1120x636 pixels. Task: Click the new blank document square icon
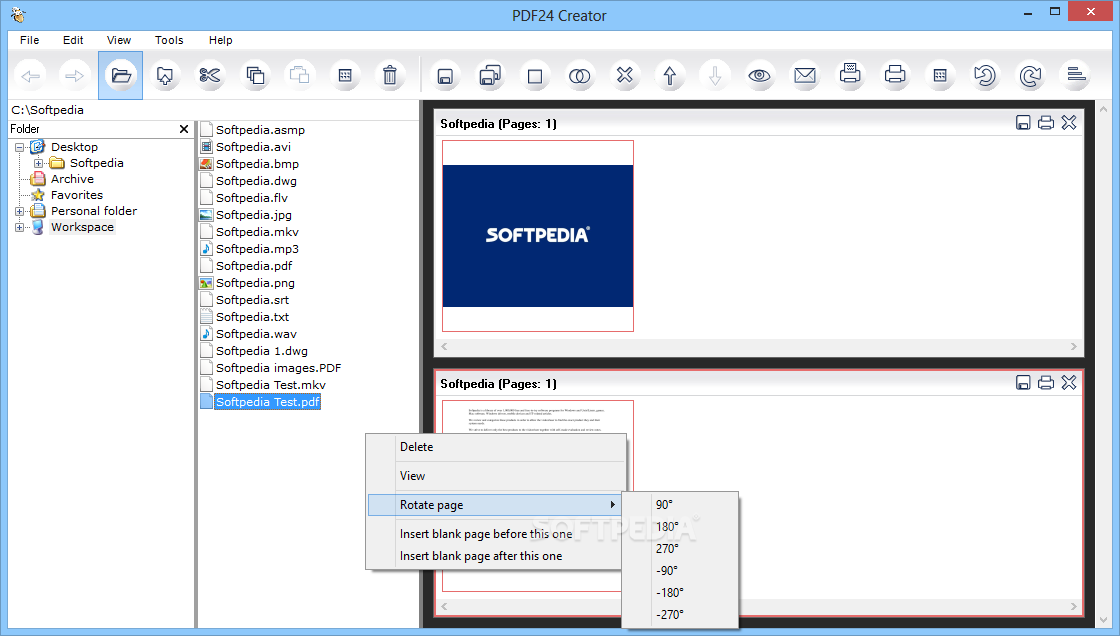click(x=534, y=76)
